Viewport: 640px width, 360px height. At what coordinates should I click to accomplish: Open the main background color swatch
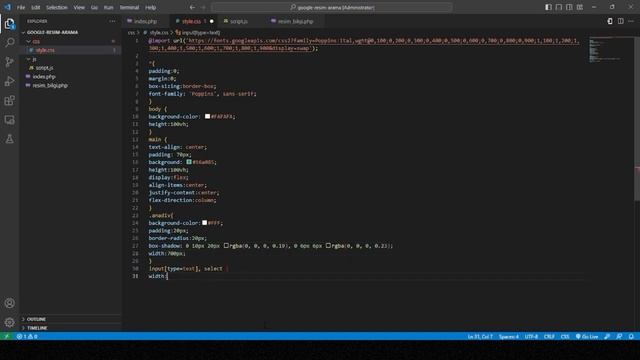coord(189,162)
